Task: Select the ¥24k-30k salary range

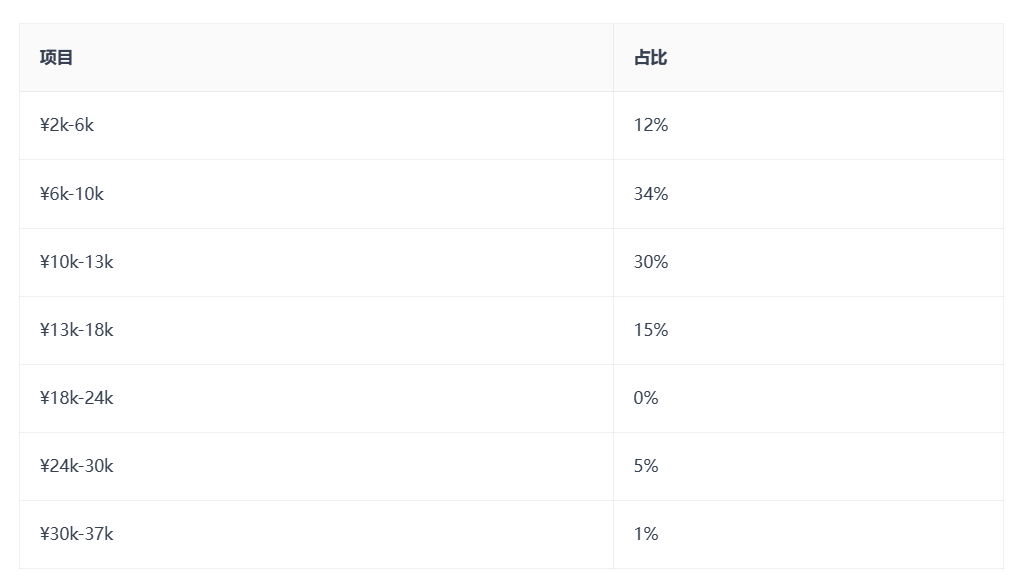Action: (77, 466)
